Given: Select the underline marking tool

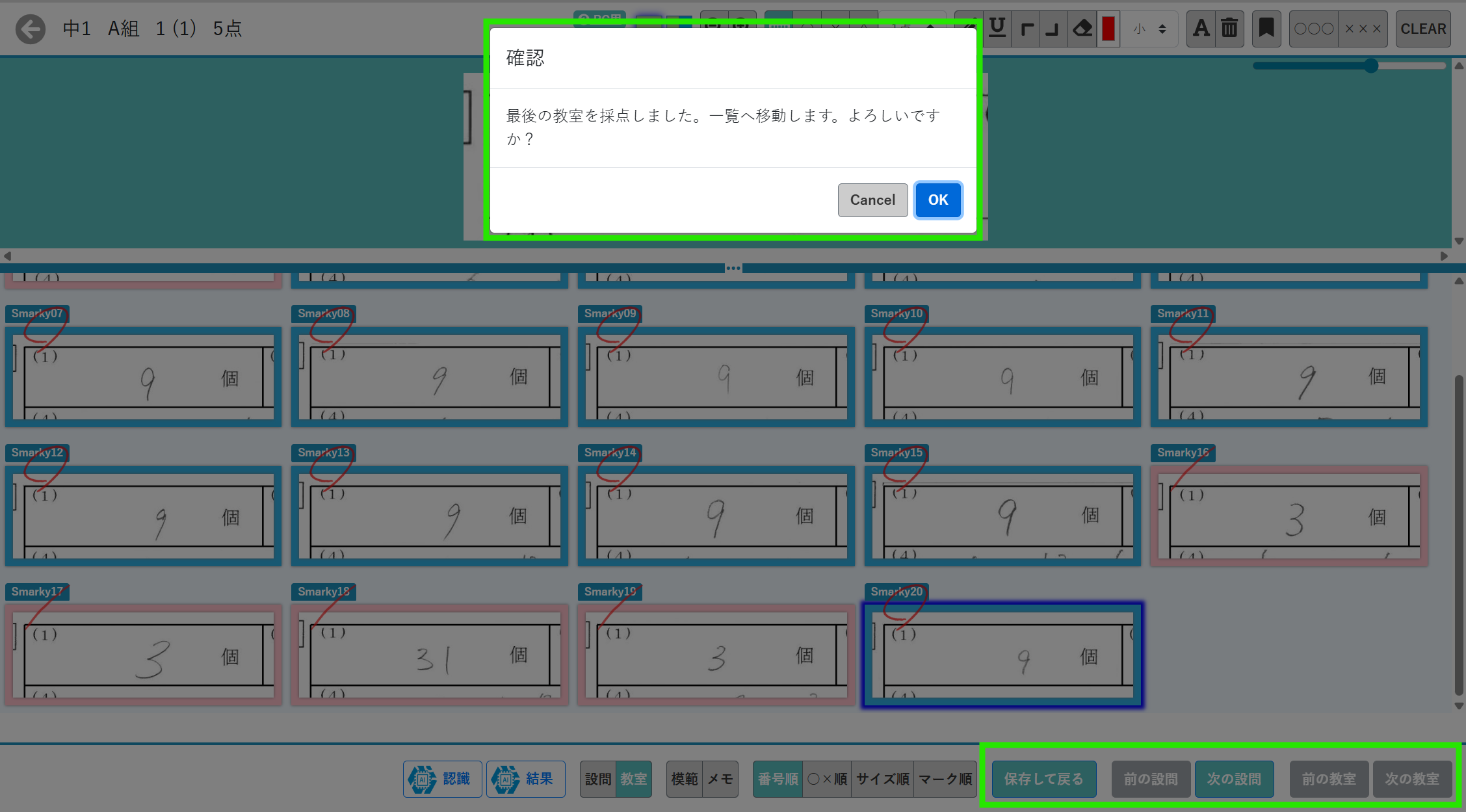Looking at the screenshot, I should pos(997,29).
